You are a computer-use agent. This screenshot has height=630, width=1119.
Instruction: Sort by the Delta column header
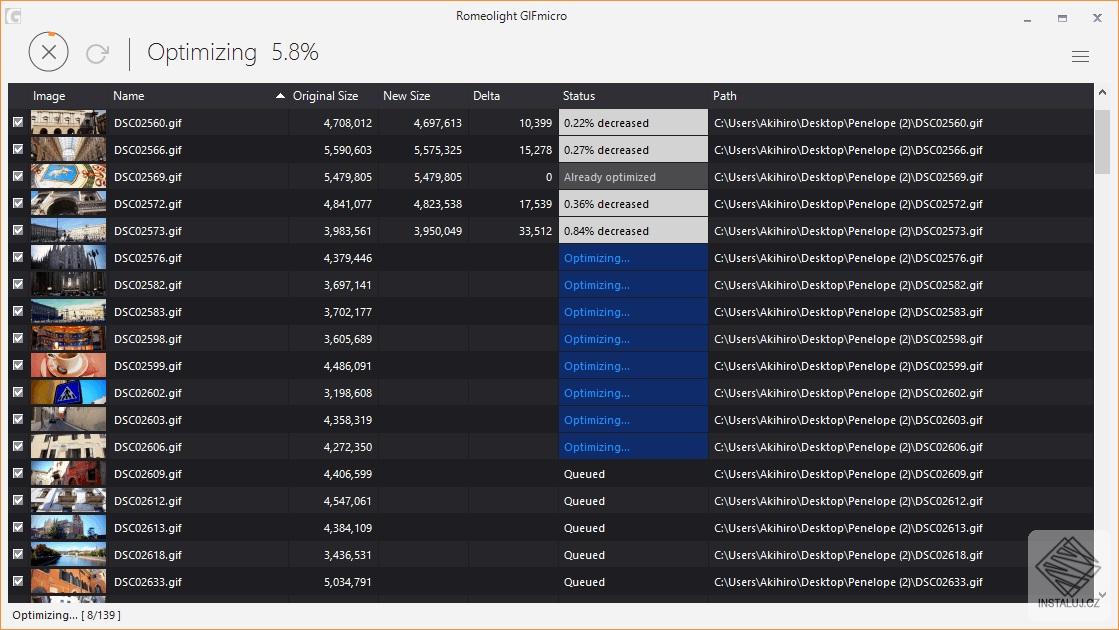486,96
